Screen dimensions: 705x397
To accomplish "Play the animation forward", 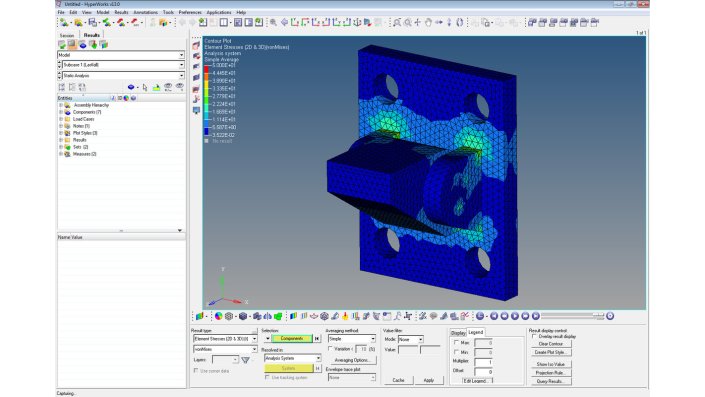I will [515, 316].
